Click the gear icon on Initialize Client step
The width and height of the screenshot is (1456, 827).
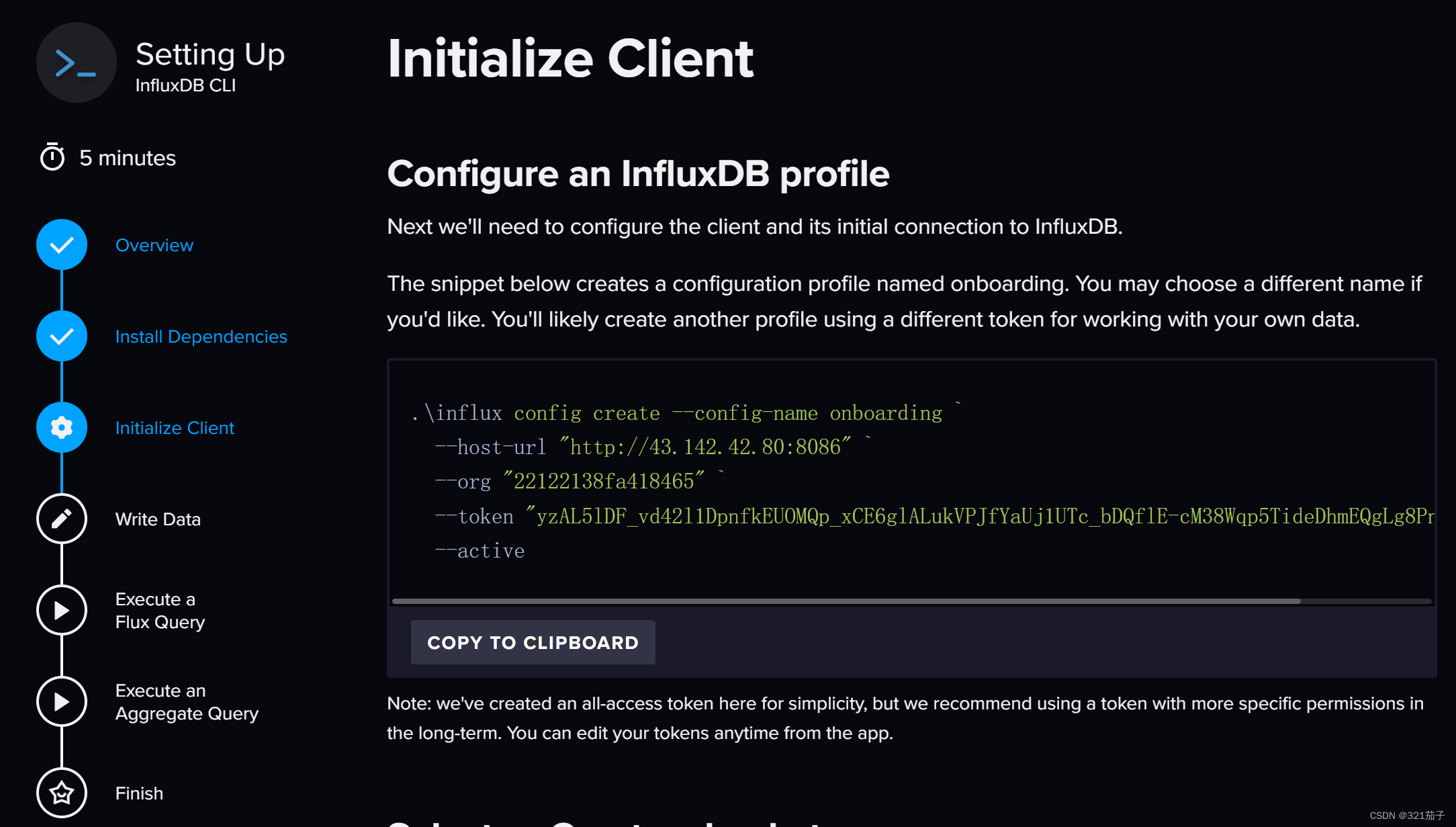(x=61, y=427)
